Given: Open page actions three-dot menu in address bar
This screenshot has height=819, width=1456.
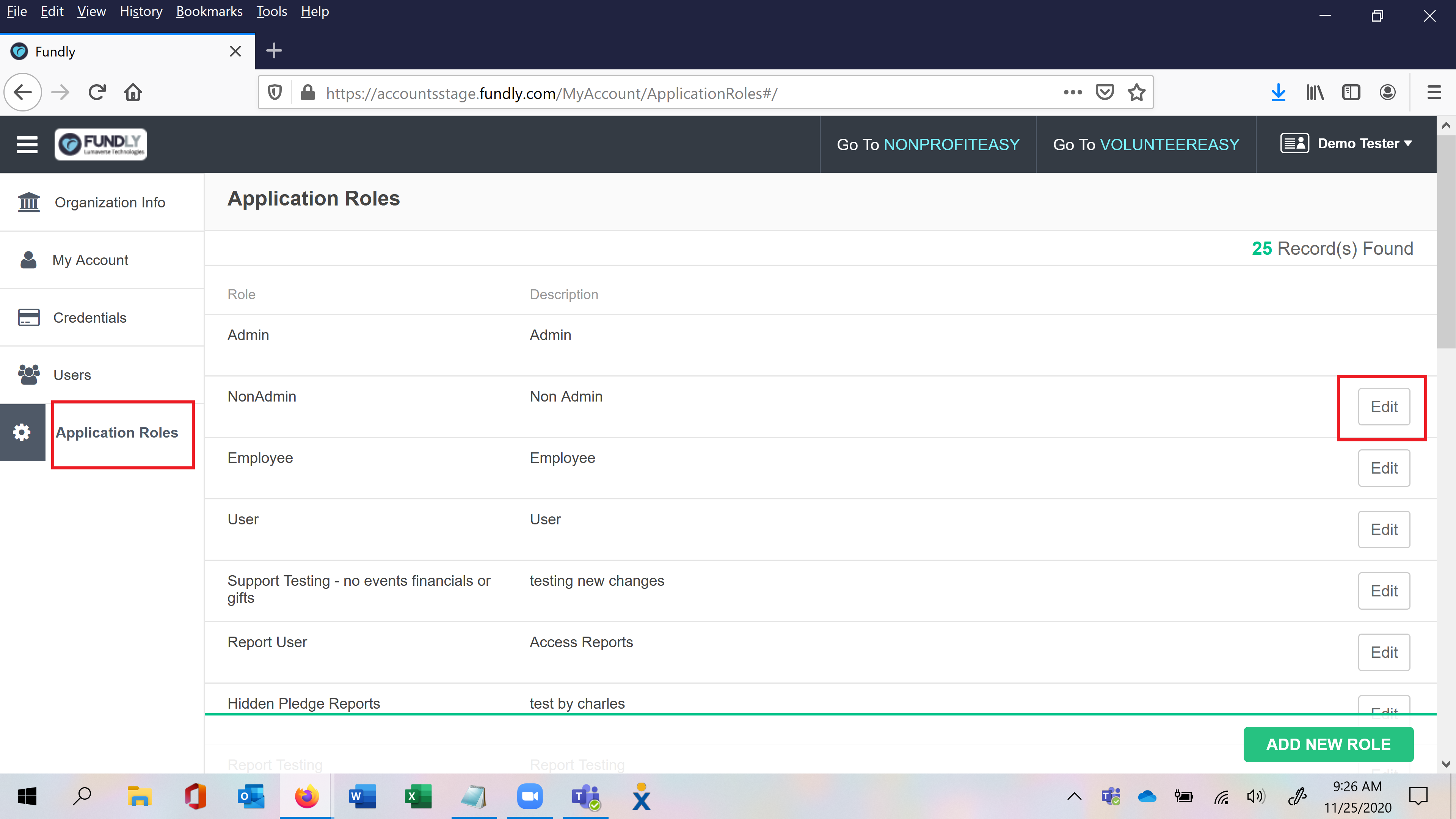Looking at the screenshot, I should tap(1072, 92).
